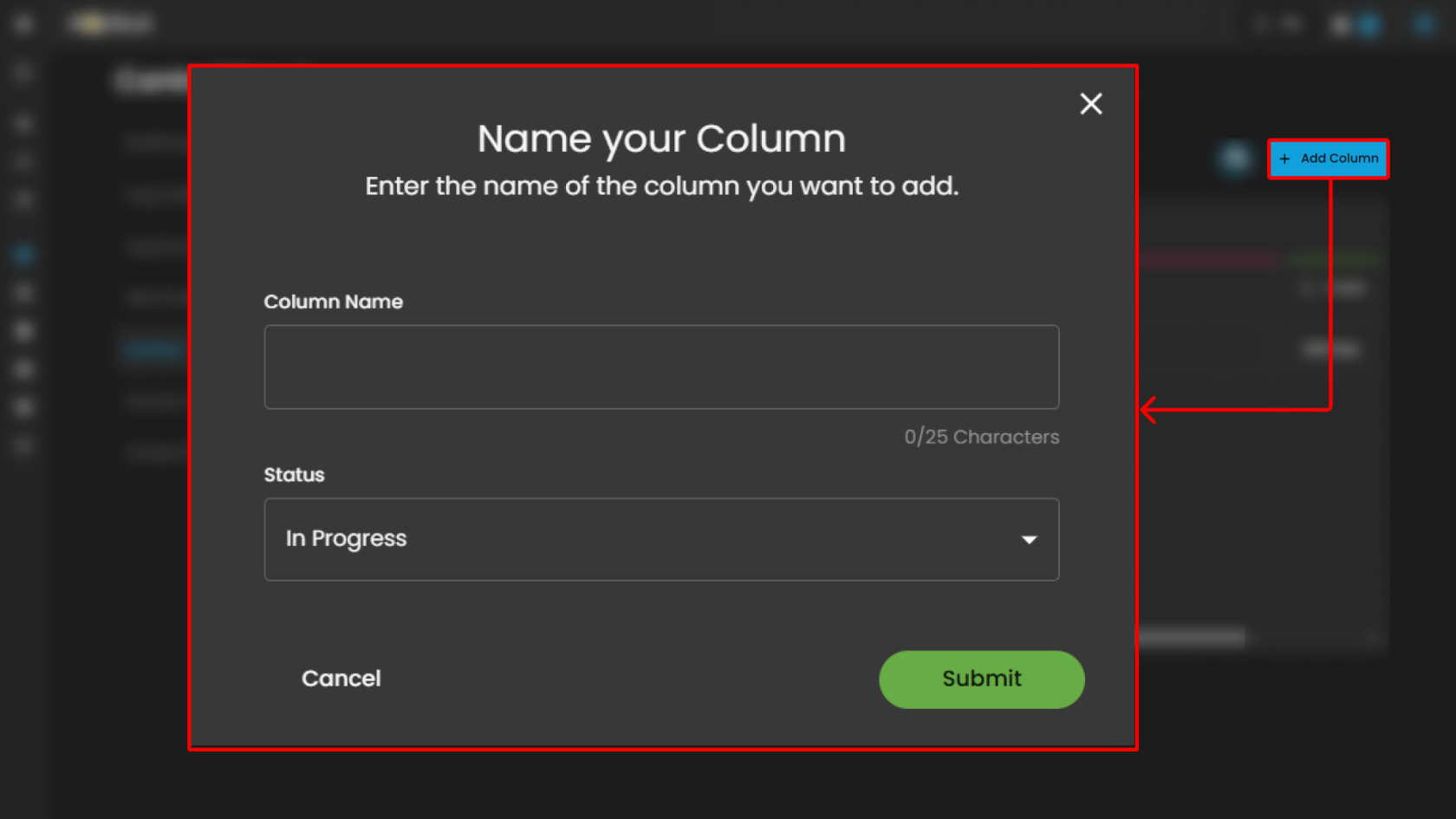The width and height of the screenshot is (1456, 819).
Task: Close the Name your Column dialog
Action: click(x=1090, y=104)
